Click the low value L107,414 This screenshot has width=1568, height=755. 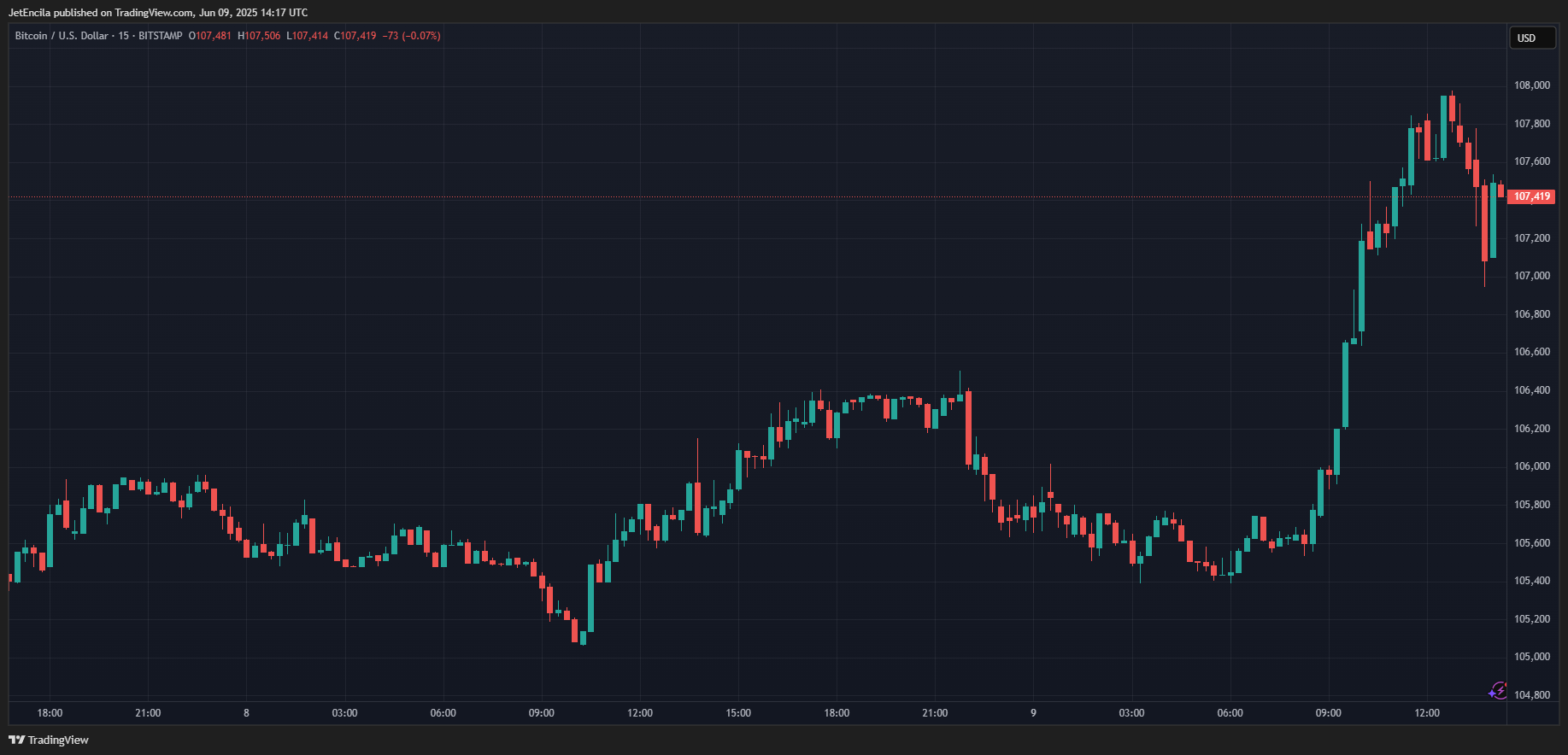pyautogui.click(x=308, y=36)
